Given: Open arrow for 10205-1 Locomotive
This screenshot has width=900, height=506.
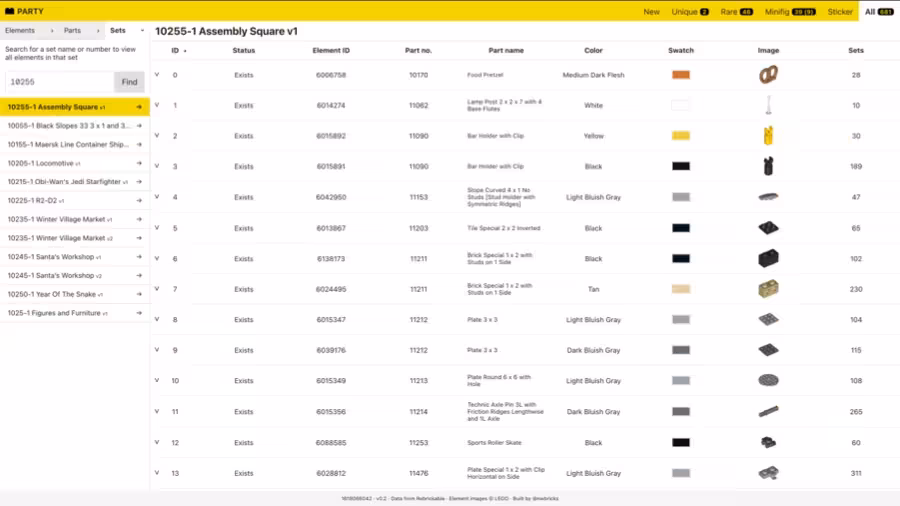Looking at the screenshot, I should click(139, 164).
